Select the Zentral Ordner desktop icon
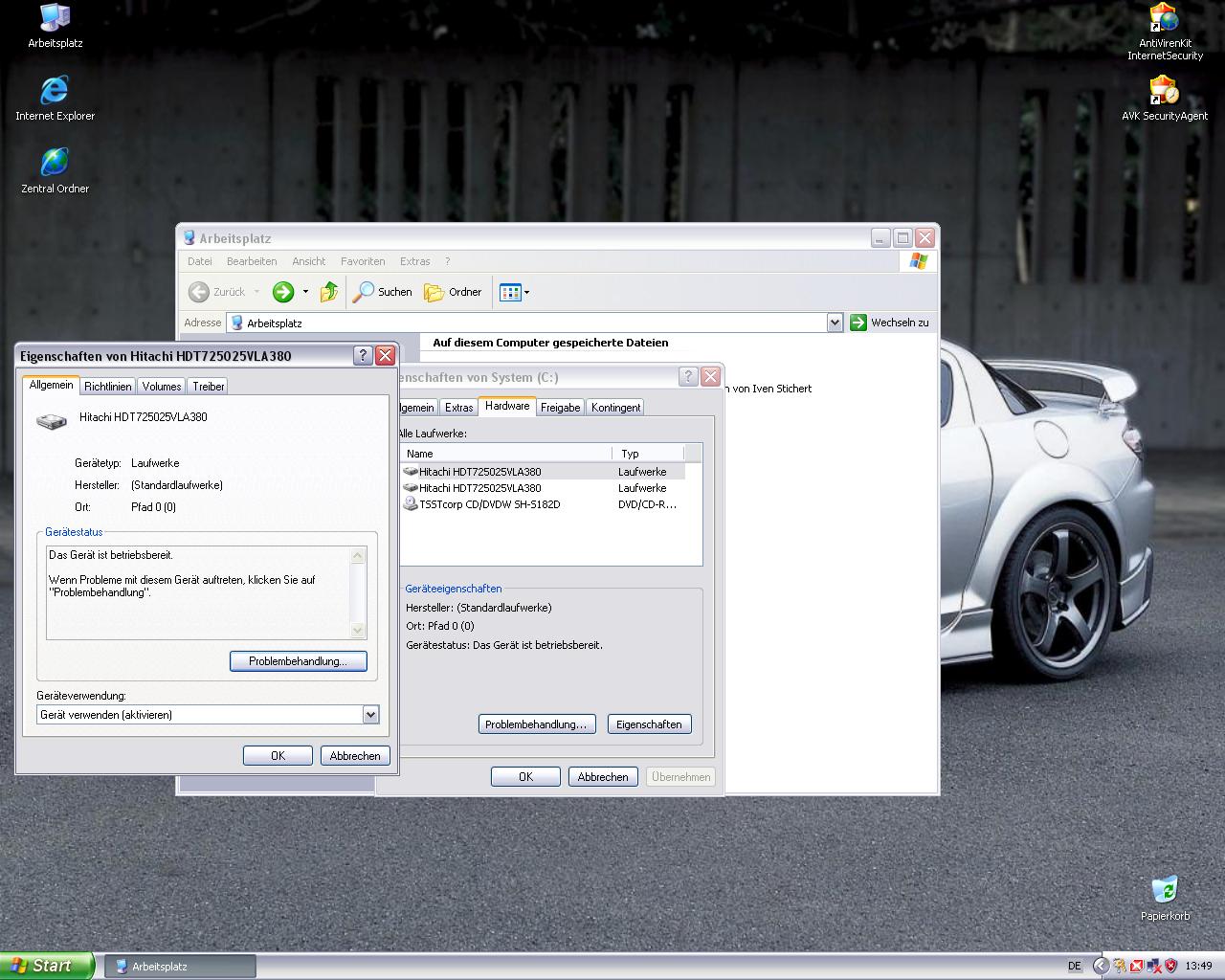1225x980 pixels. [55, 171]
